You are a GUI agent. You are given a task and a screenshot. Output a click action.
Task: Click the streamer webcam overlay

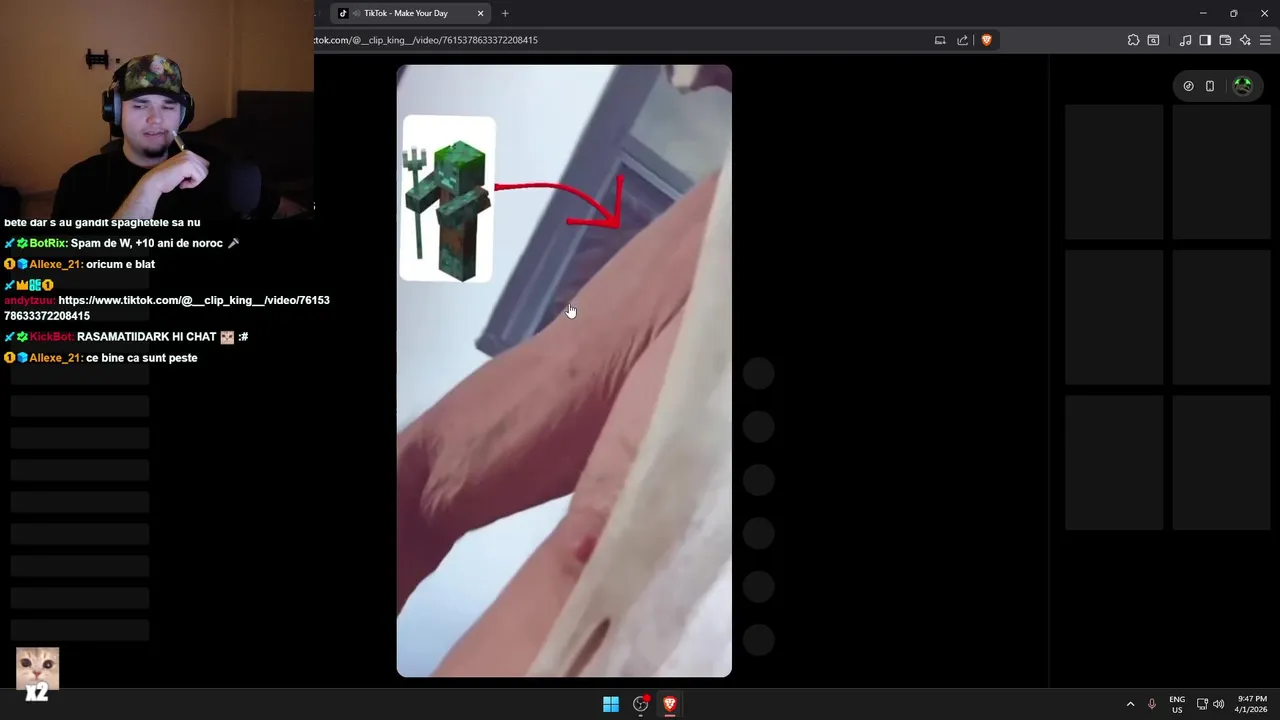(157, 108)
